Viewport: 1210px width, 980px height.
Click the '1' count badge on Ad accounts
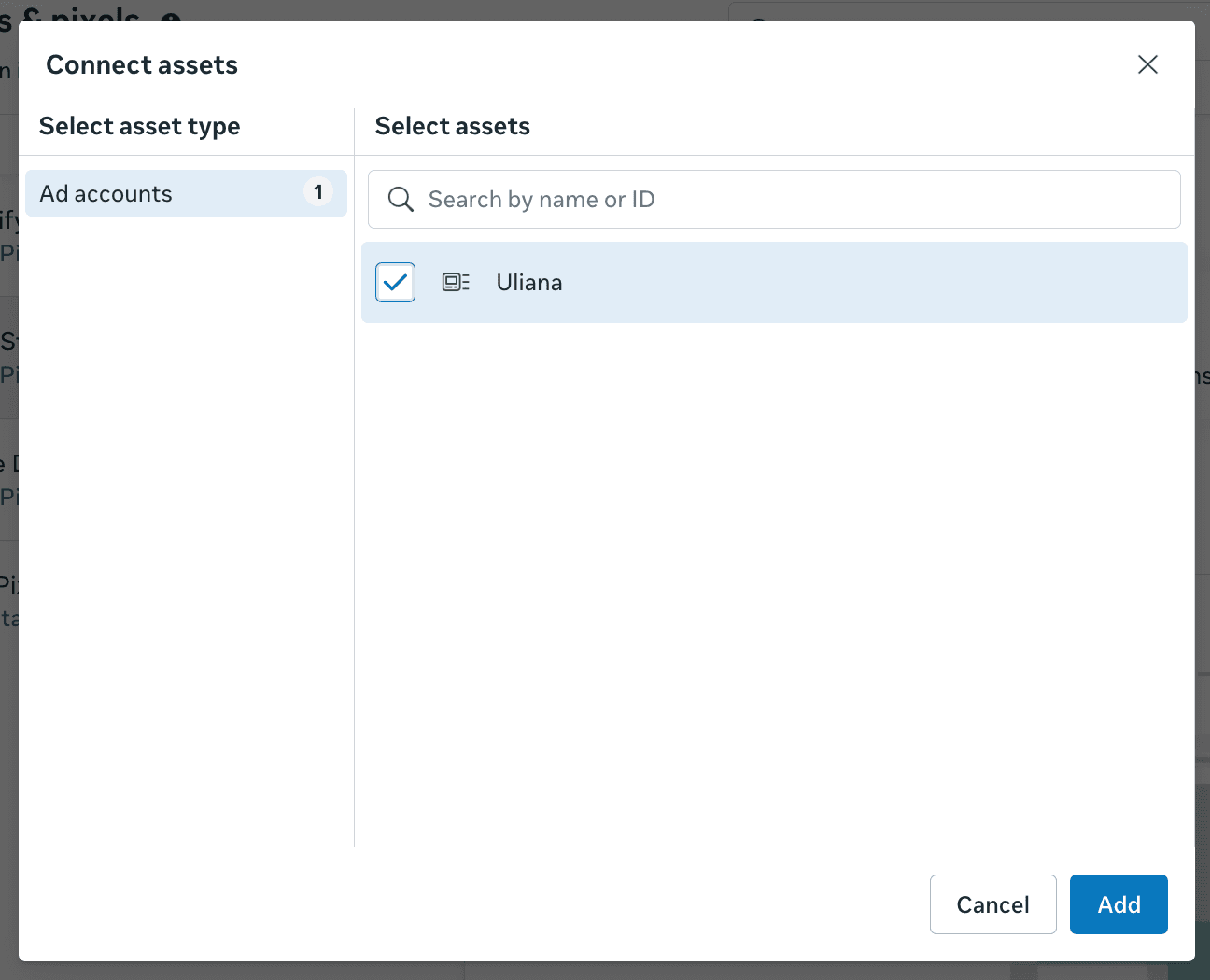coord(317,191)
